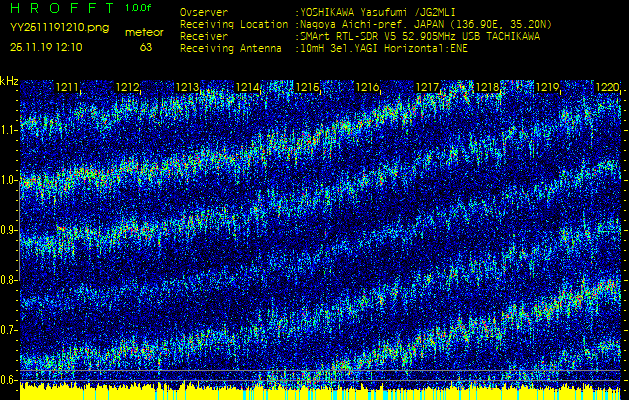Click the 1217 time marker
Viewport: 629px width, 400px height.
(x=427, y=88)
